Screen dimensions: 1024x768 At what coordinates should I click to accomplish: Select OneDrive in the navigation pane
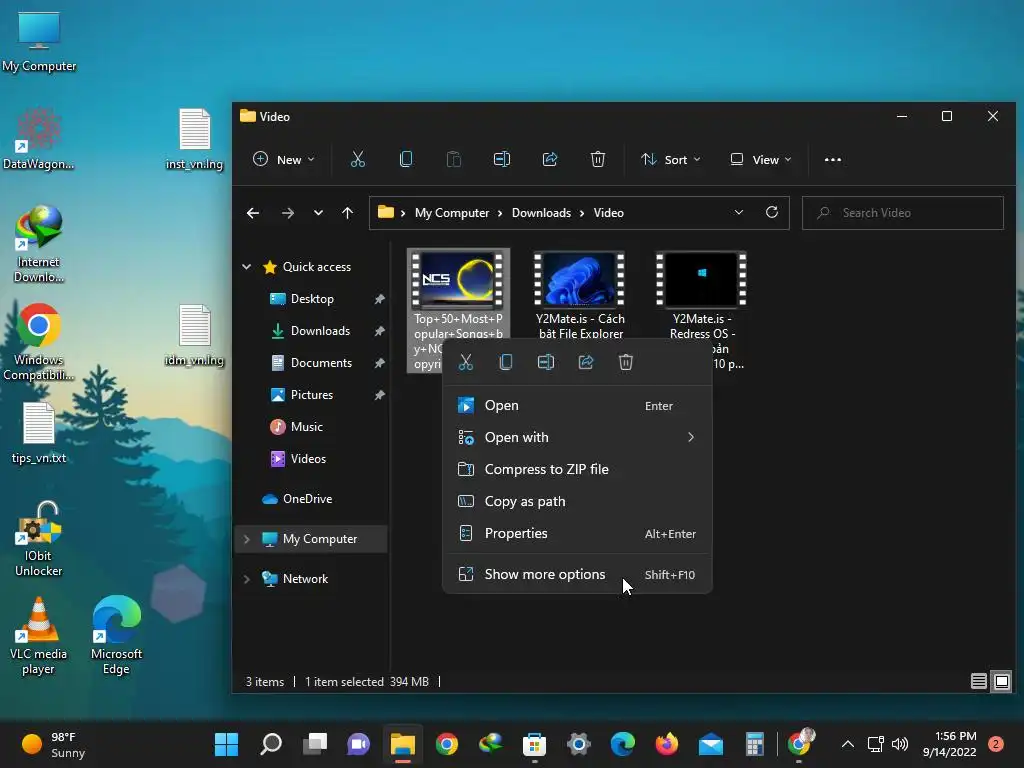[x=307, y=499]
